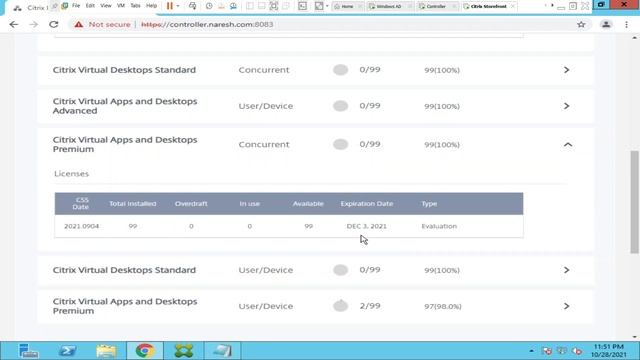Click the In use column header
The image size is (640, 360).
coord(249,203)
